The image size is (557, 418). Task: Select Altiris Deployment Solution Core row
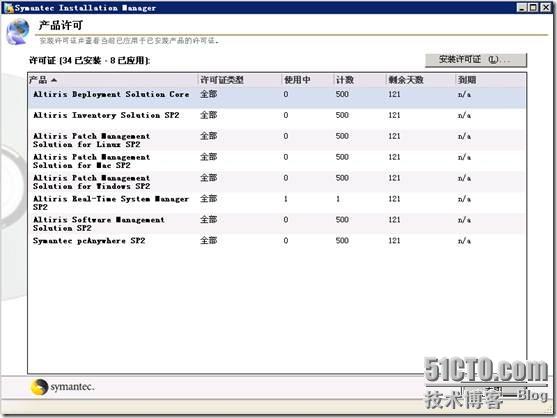[x=277, y=97]
